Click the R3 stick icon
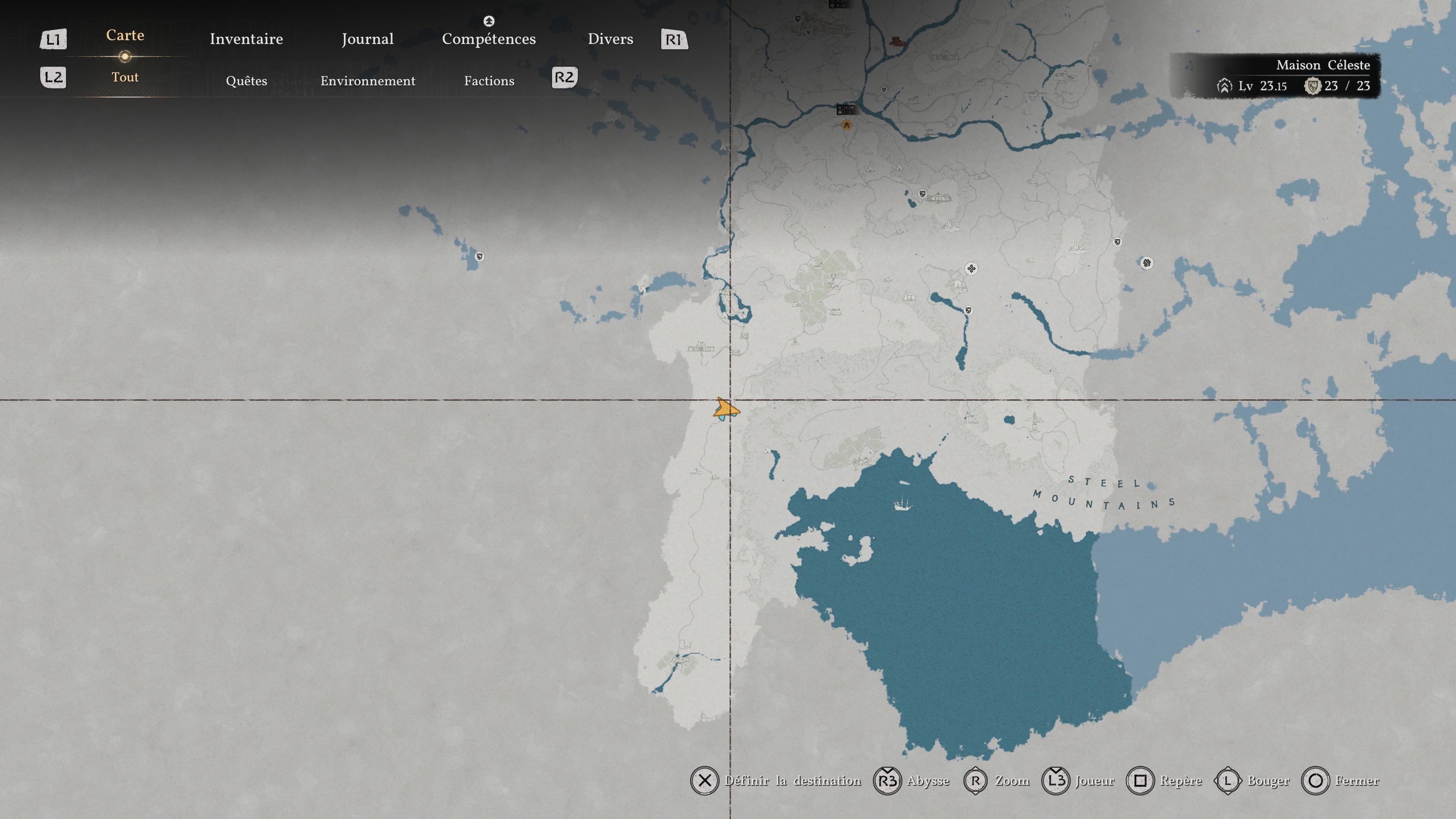This screenshot has height=819, width=1456. tap(887, 781)
